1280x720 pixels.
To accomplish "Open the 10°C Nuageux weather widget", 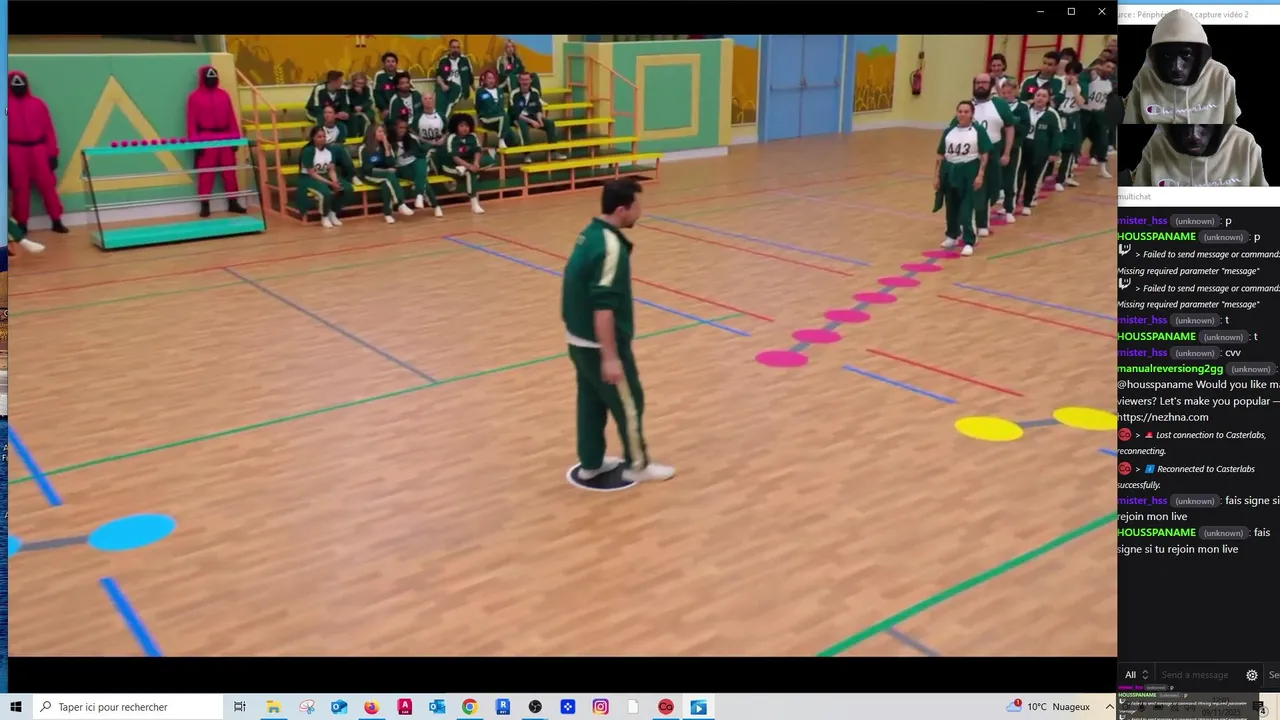I will click(1049, 707).
